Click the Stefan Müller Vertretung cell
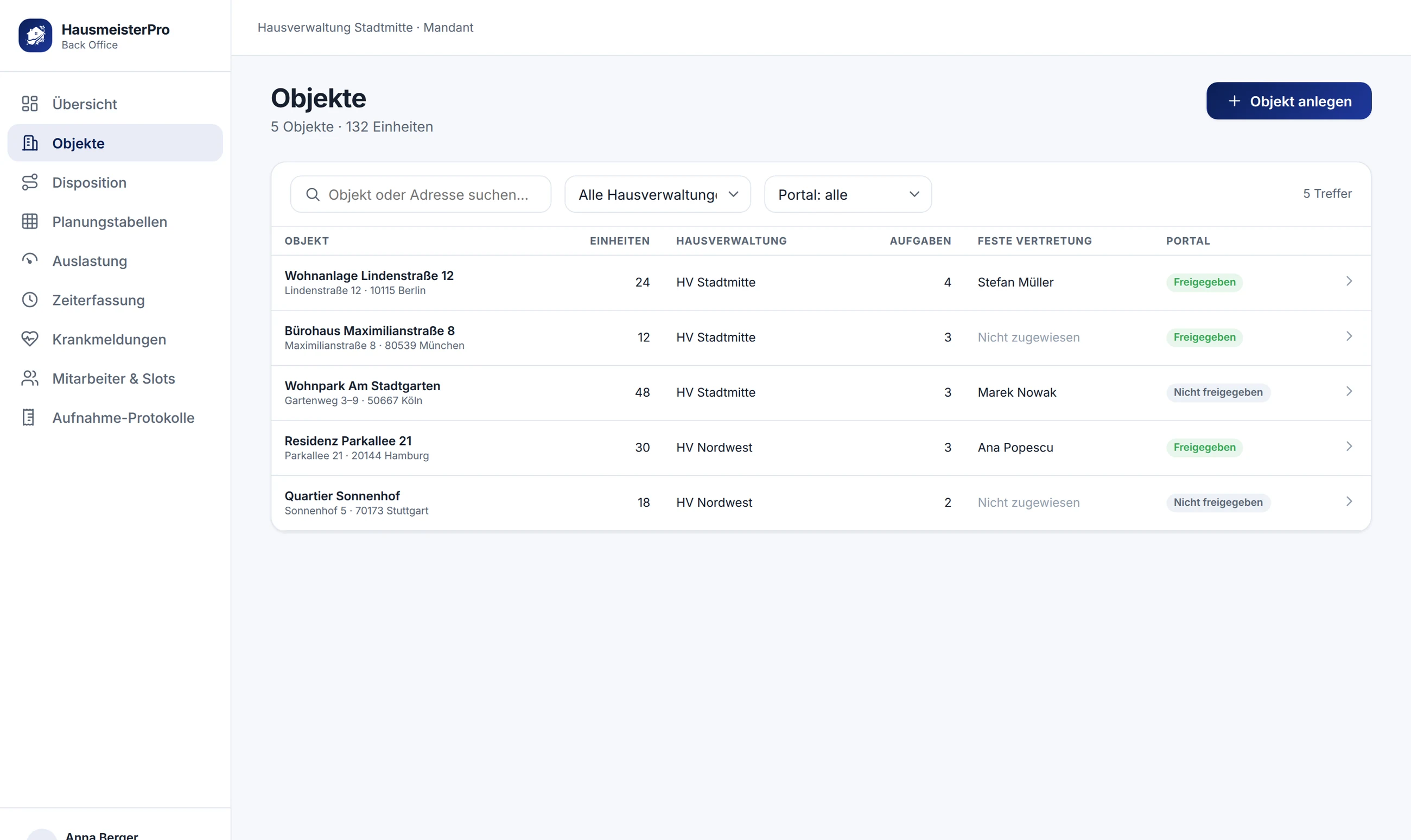The width and height of the screenshot is (1411, 840). click(x=1015, y=282)
